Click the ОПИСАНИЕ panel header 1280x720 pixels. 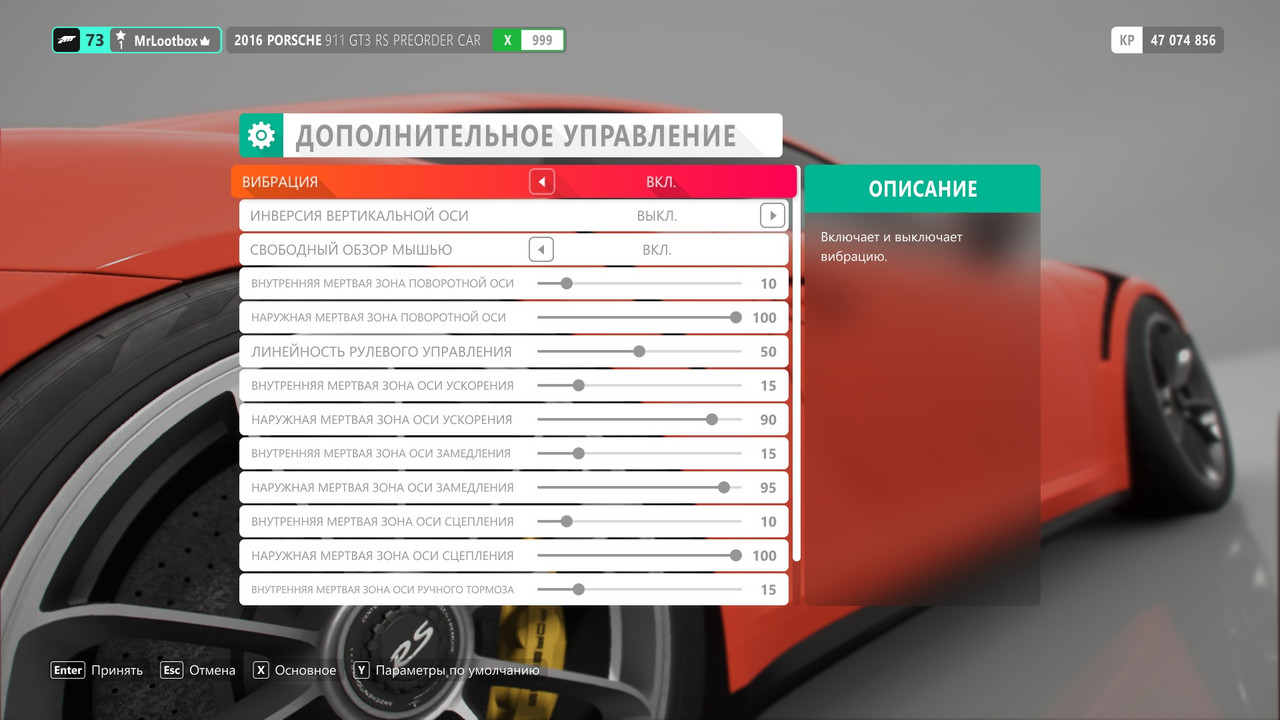pyautogui.click(x=921, y=188)
